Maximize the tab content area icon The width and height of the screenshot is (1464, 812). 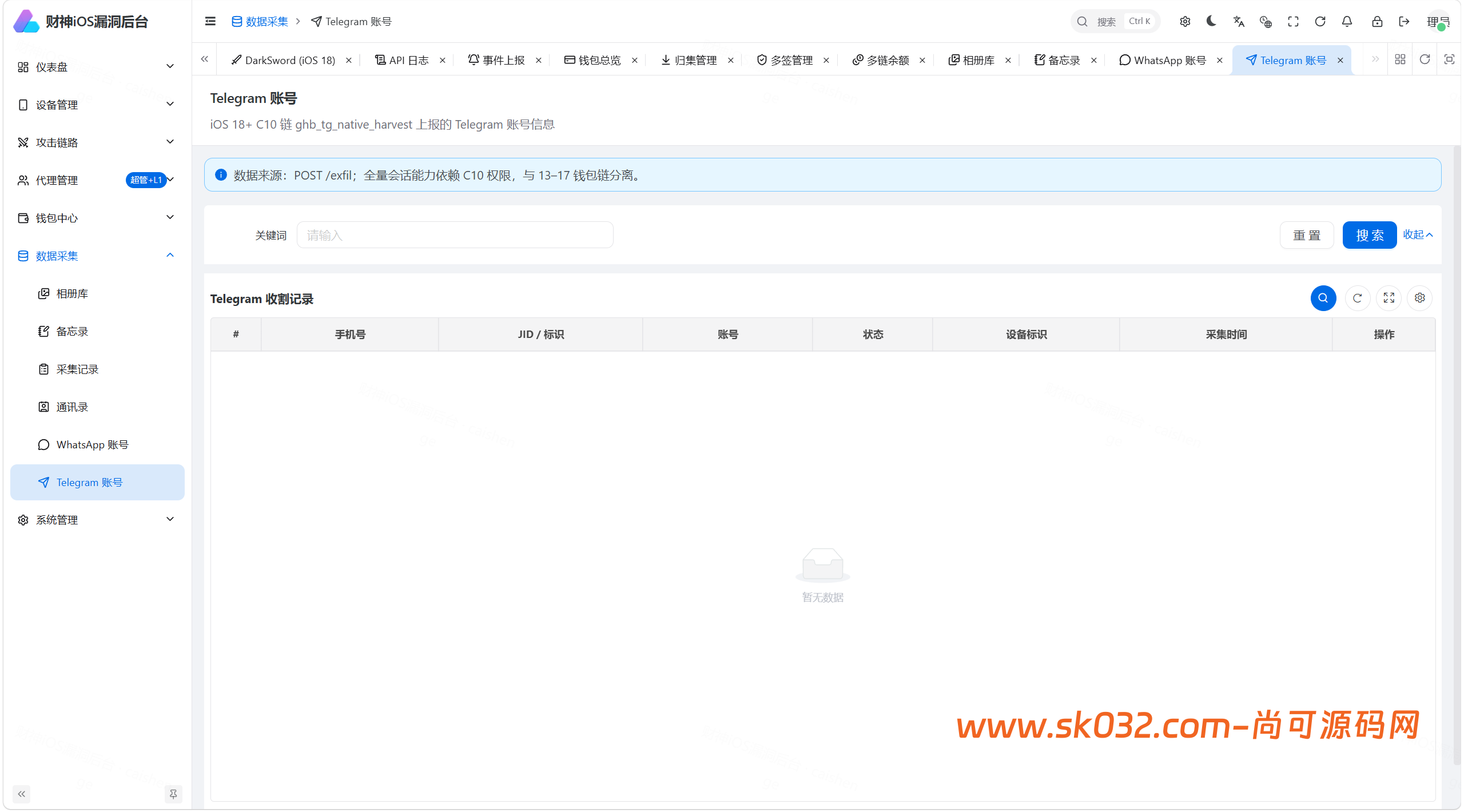click(x=1449, y=59)
